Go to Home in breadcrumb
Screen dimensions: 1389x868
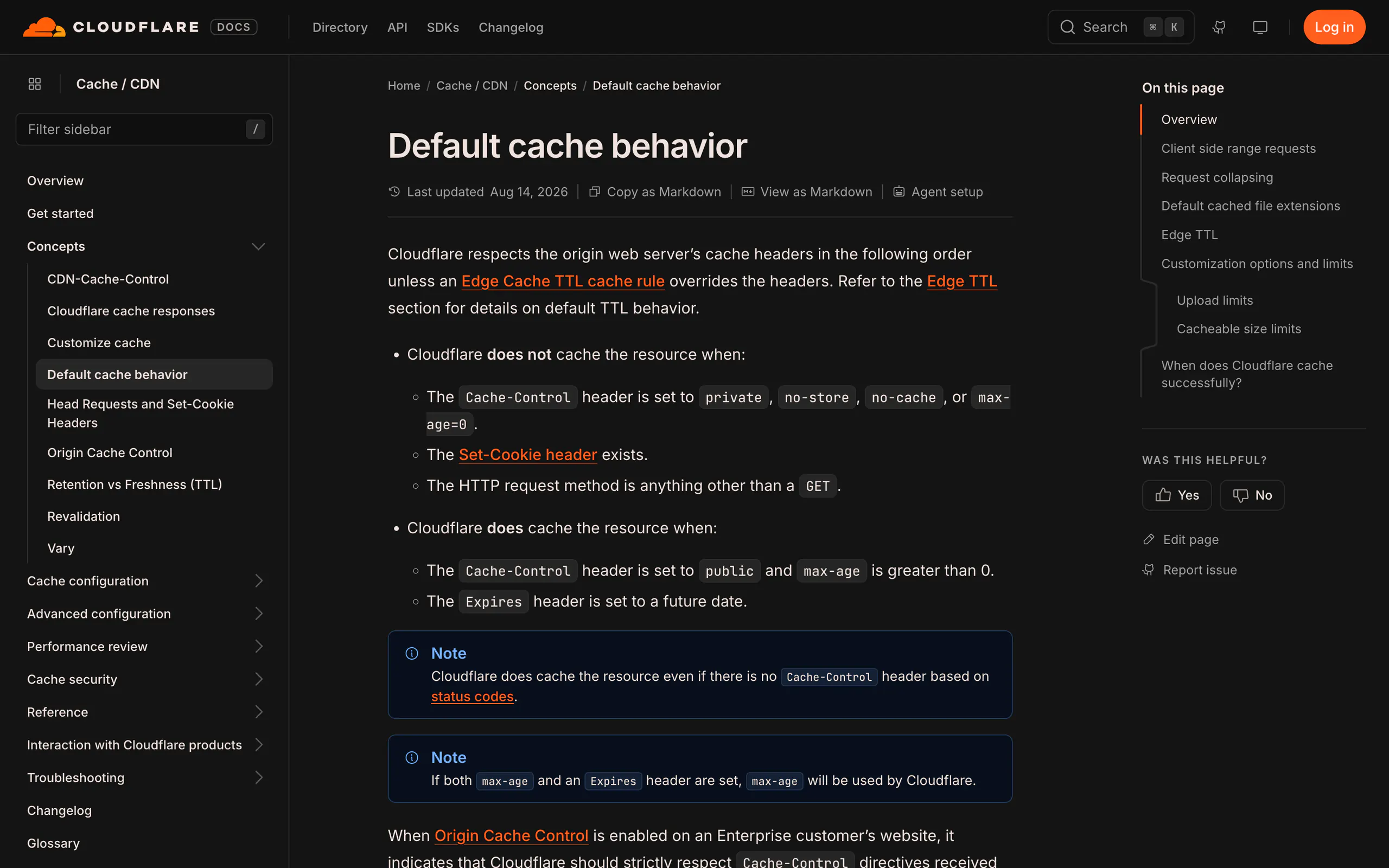tap(404, 86)
